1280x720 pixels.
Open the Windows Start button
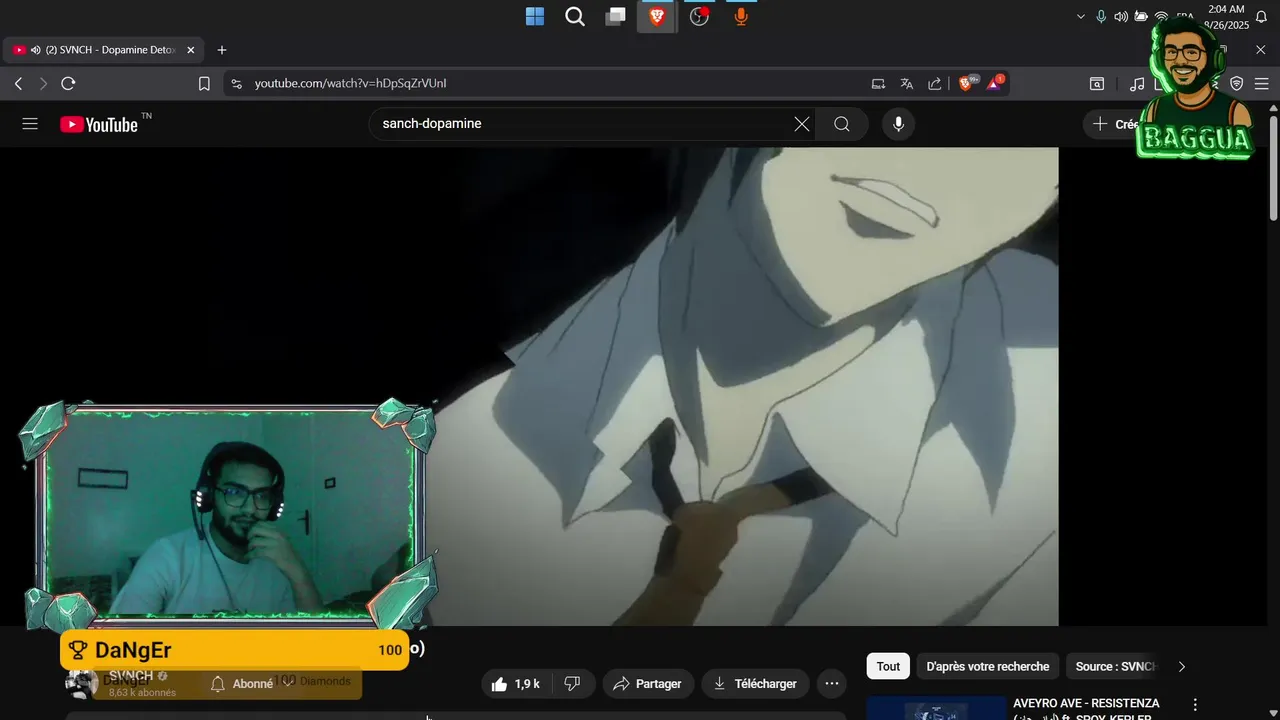[x=535, y=16]
